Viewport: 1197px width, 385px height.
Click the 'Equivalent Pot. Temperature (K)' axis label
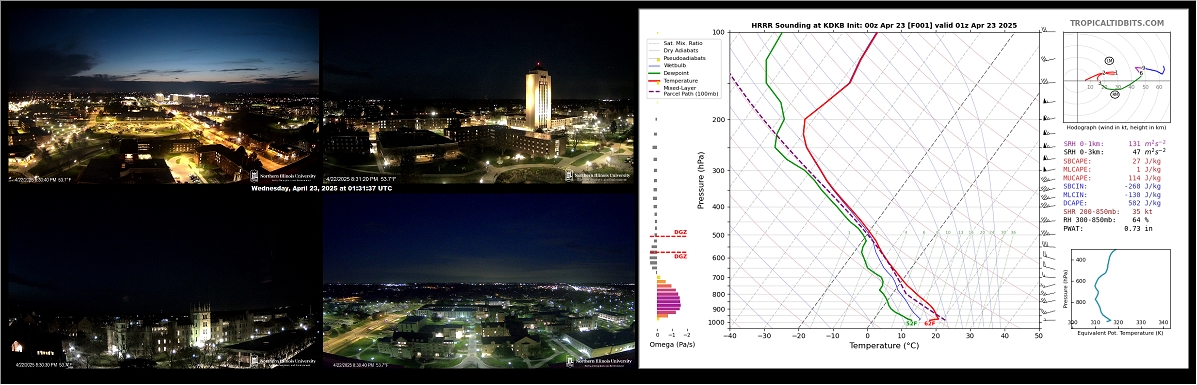[x=1121, y=332]
